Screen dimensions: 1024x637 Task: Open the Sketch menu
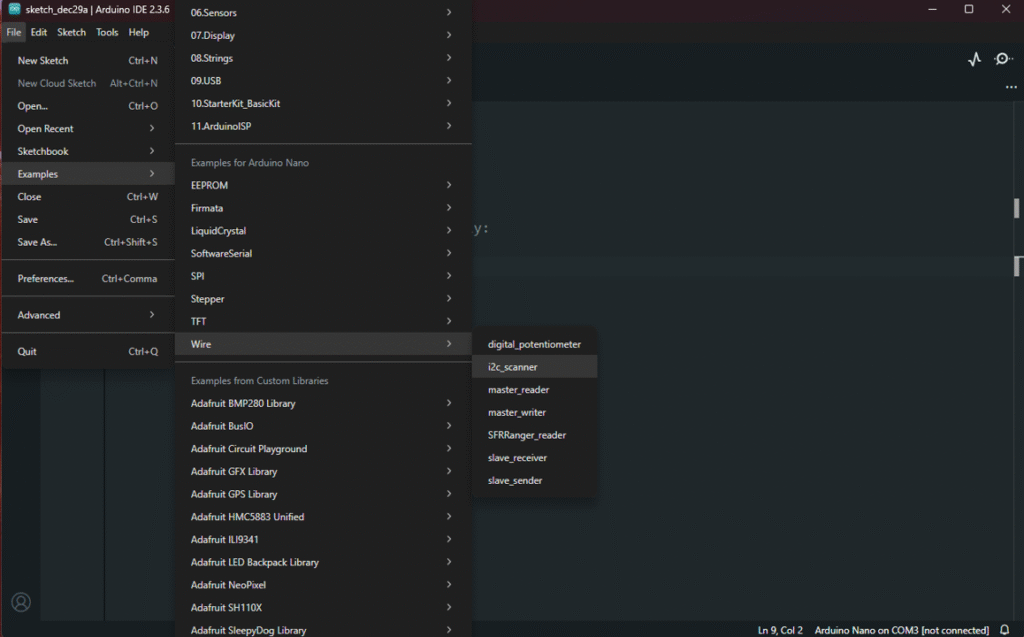(x=71, y=32)
